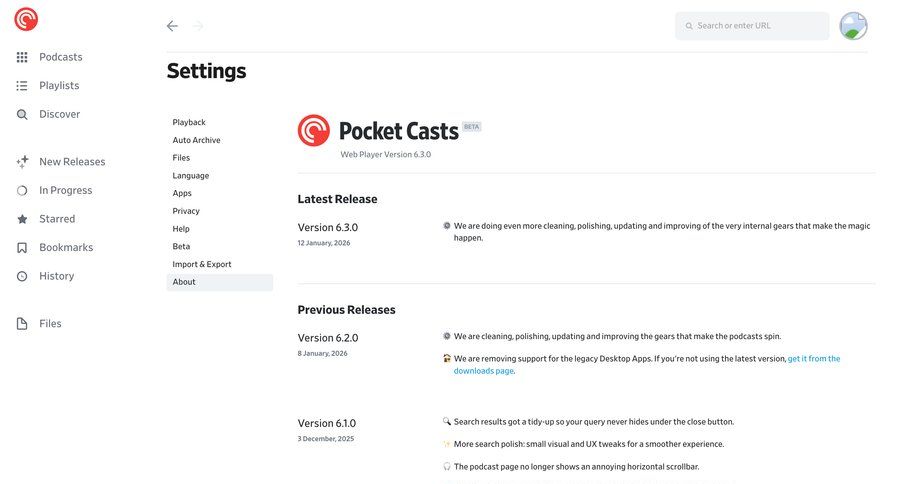The height and width of the screenshot is (484, 900).
Task: Open the Playlists list icon
Action: coord(22,86)
